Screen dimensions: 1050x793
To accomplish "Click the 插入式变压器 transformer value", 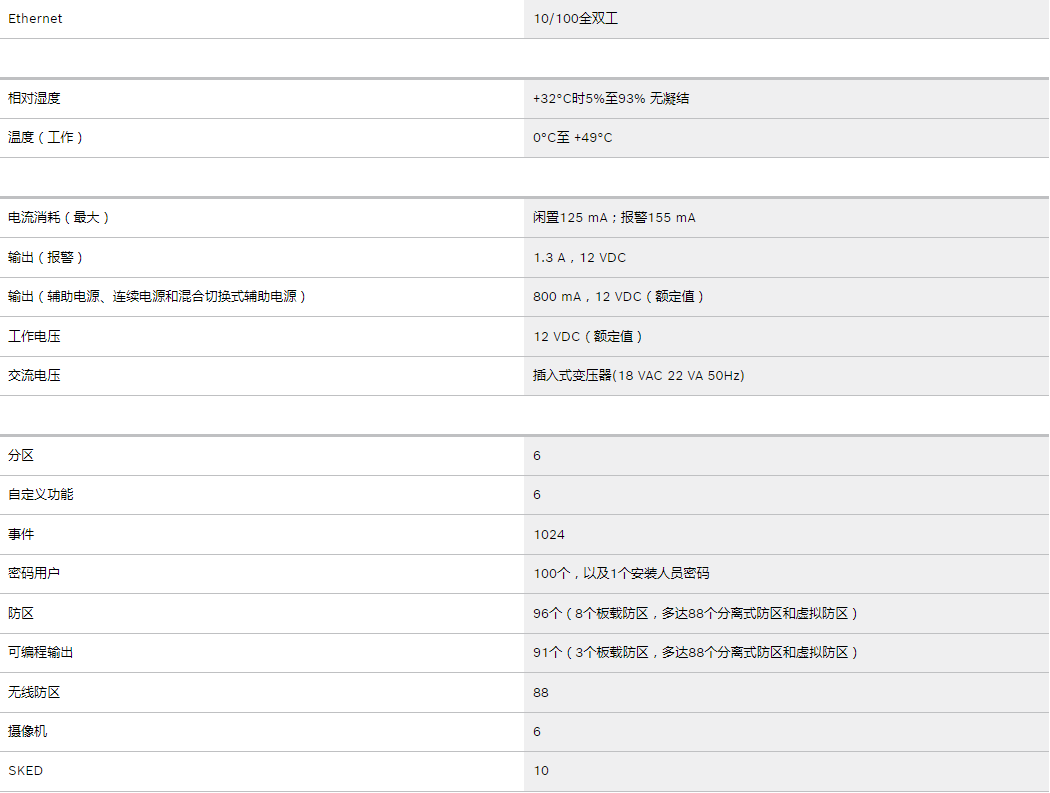I will (638, 376).
